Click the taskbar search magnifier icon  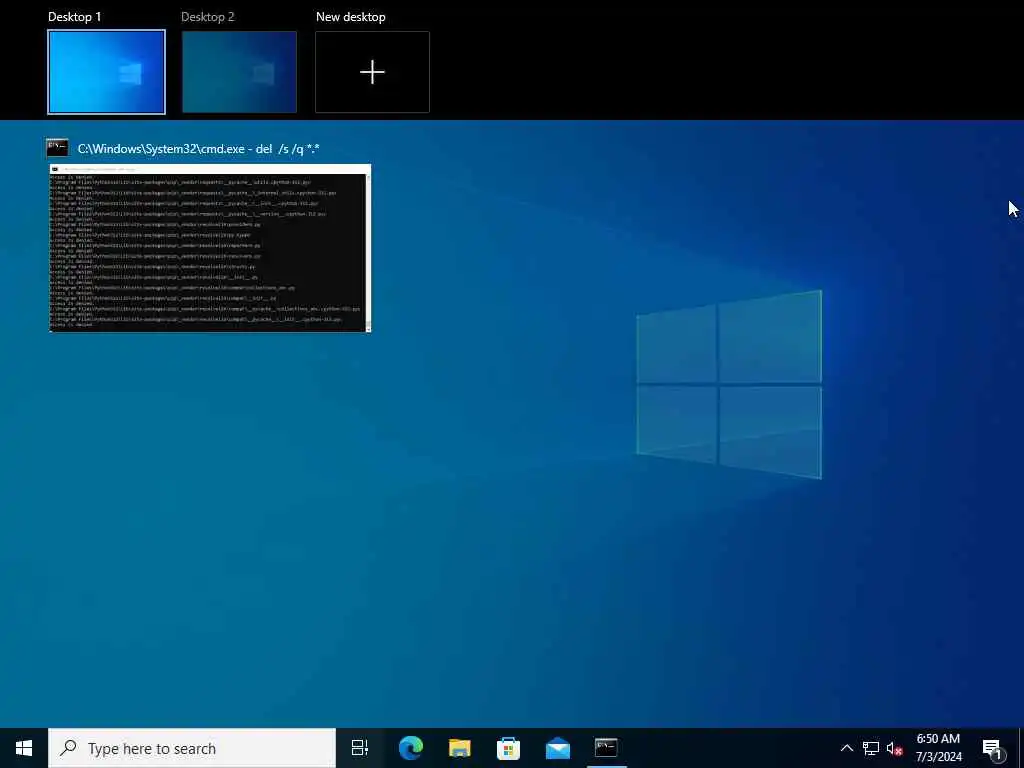68,748
